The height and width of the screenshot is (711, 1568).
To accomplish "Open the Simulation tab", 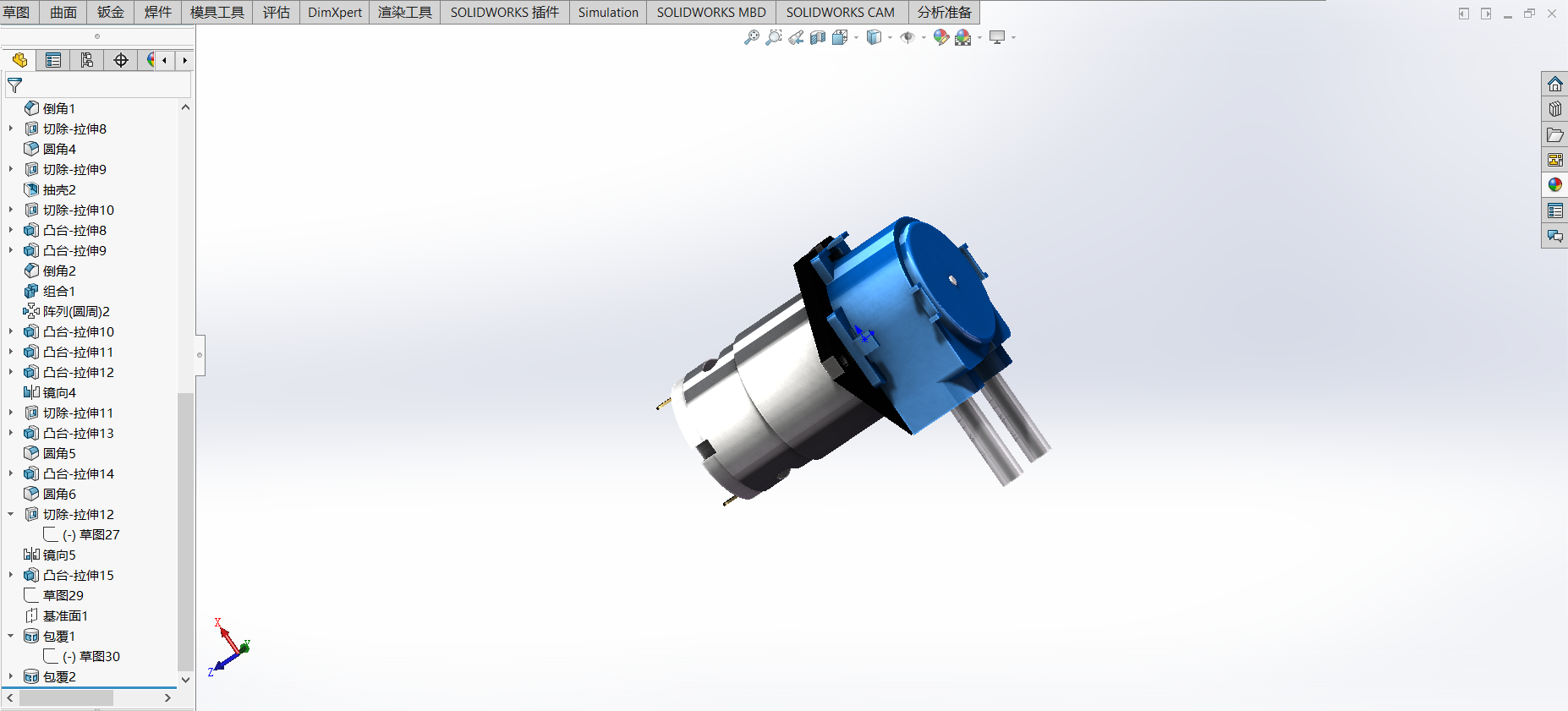I will point(608,12).
